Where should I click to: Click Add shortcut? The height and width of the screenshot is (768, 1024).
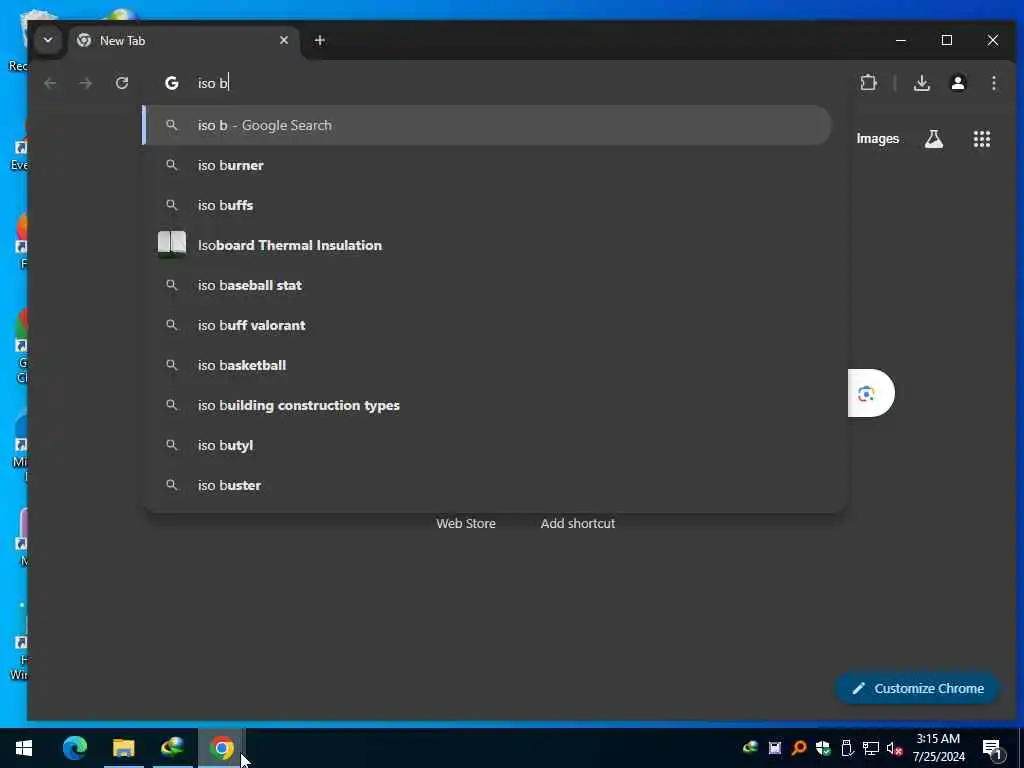point(578,524)
